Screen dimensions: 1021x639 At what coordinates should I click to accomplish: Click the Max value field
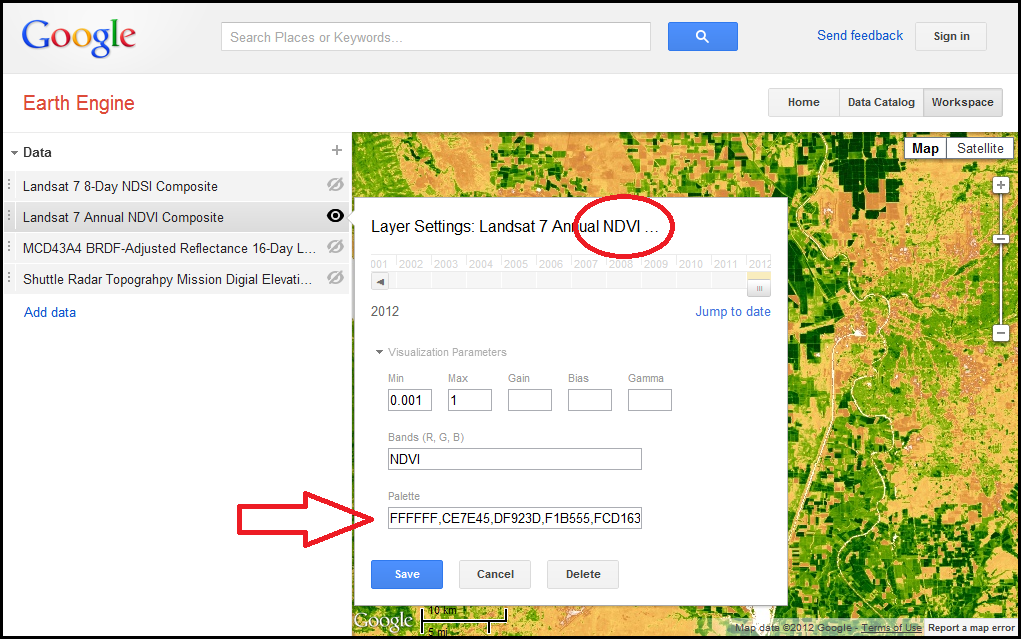click(469, 400)
